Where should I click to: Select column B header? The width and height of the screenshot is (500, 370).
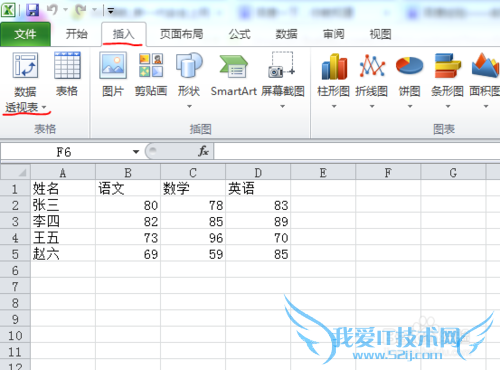point(128,172)
